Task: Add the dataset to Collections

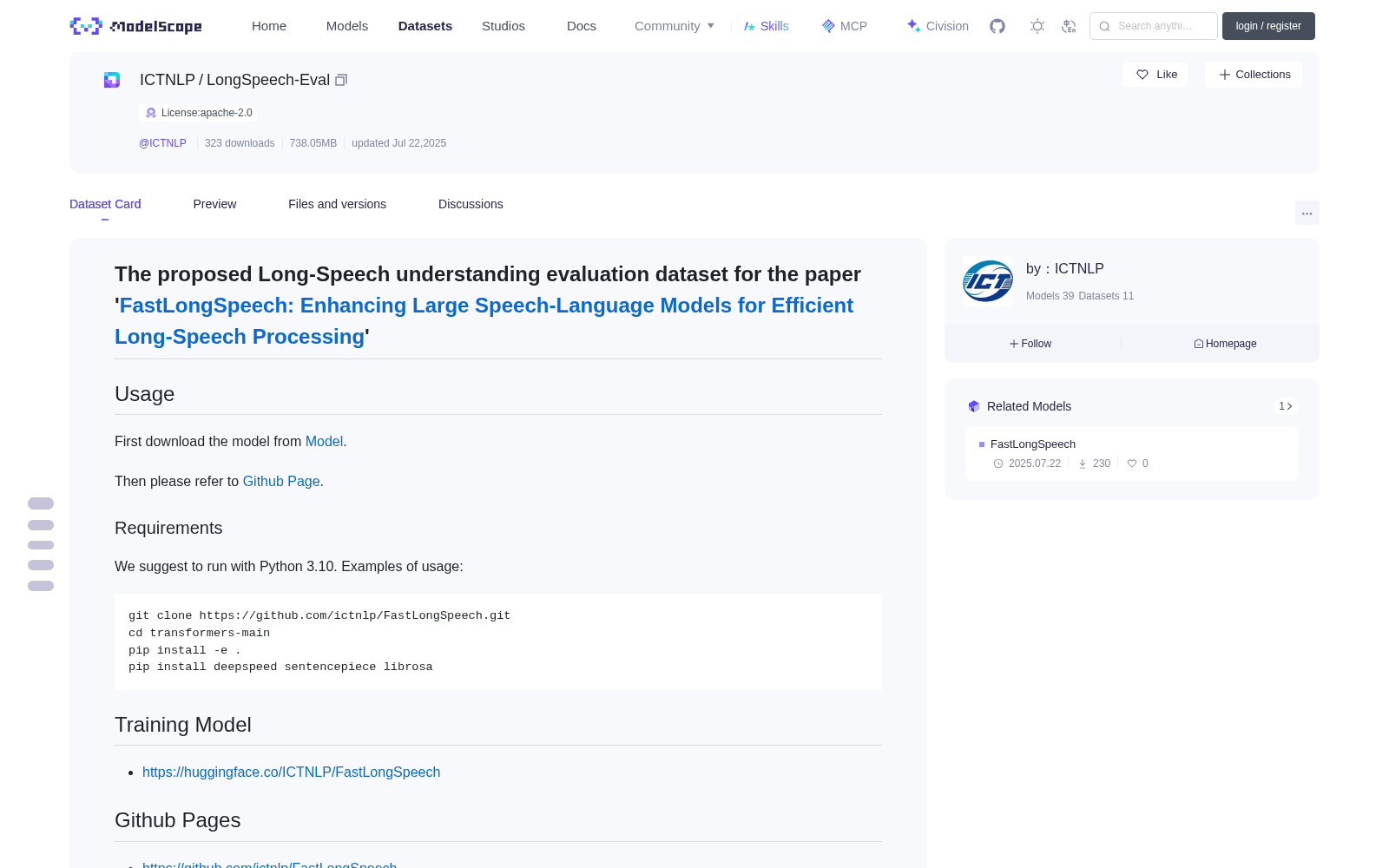Action: (x=1254, y=75)
